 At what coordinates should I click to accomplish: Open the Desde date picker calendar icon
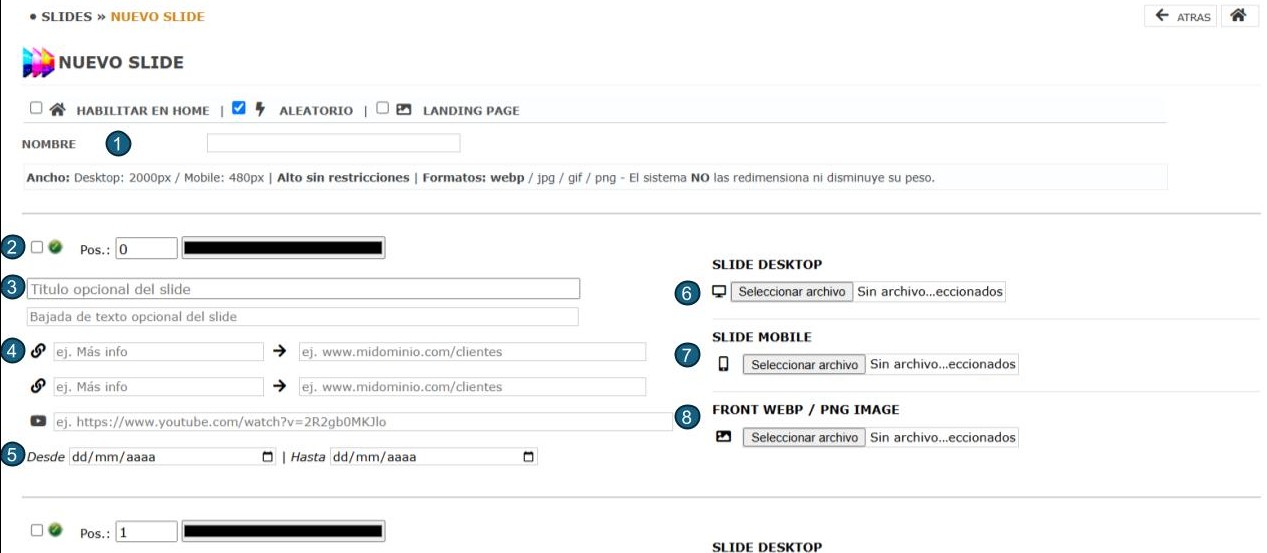tap(267, 457)
